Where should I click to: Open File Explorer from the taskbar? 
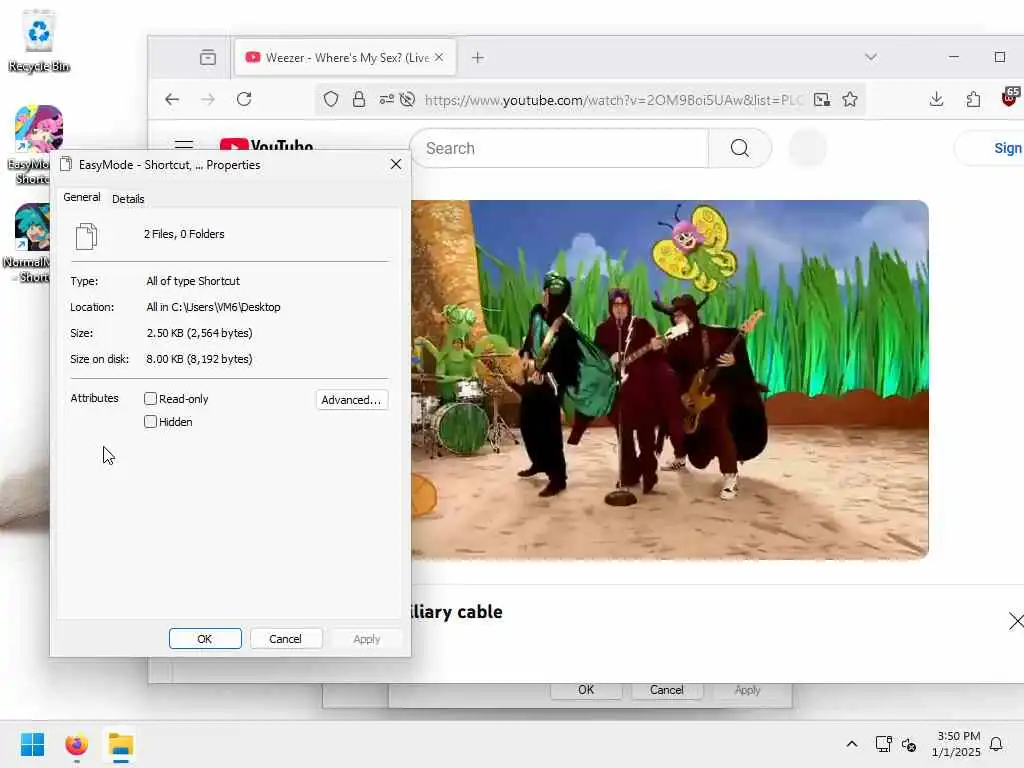coord(121,744)
